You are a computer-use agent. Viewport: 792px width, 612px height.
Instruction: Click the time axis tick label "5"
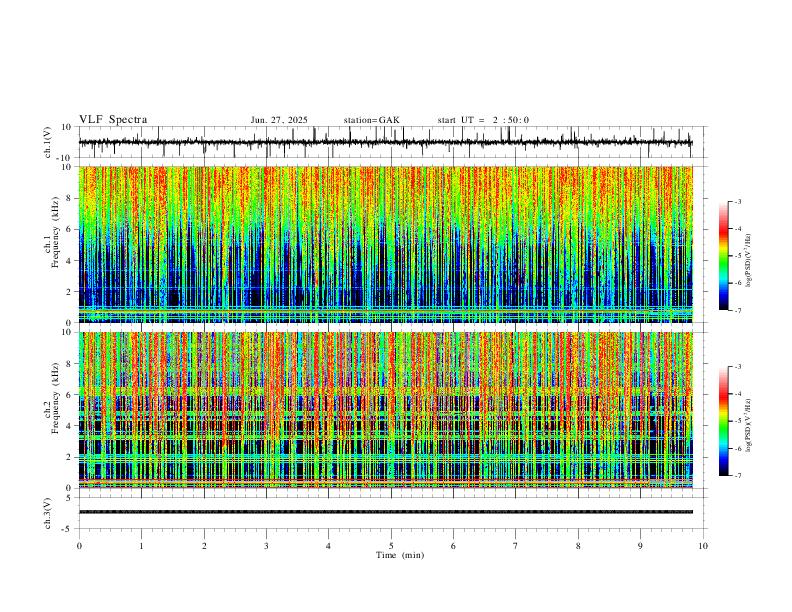pyautogui.click(x=391, y=546)
